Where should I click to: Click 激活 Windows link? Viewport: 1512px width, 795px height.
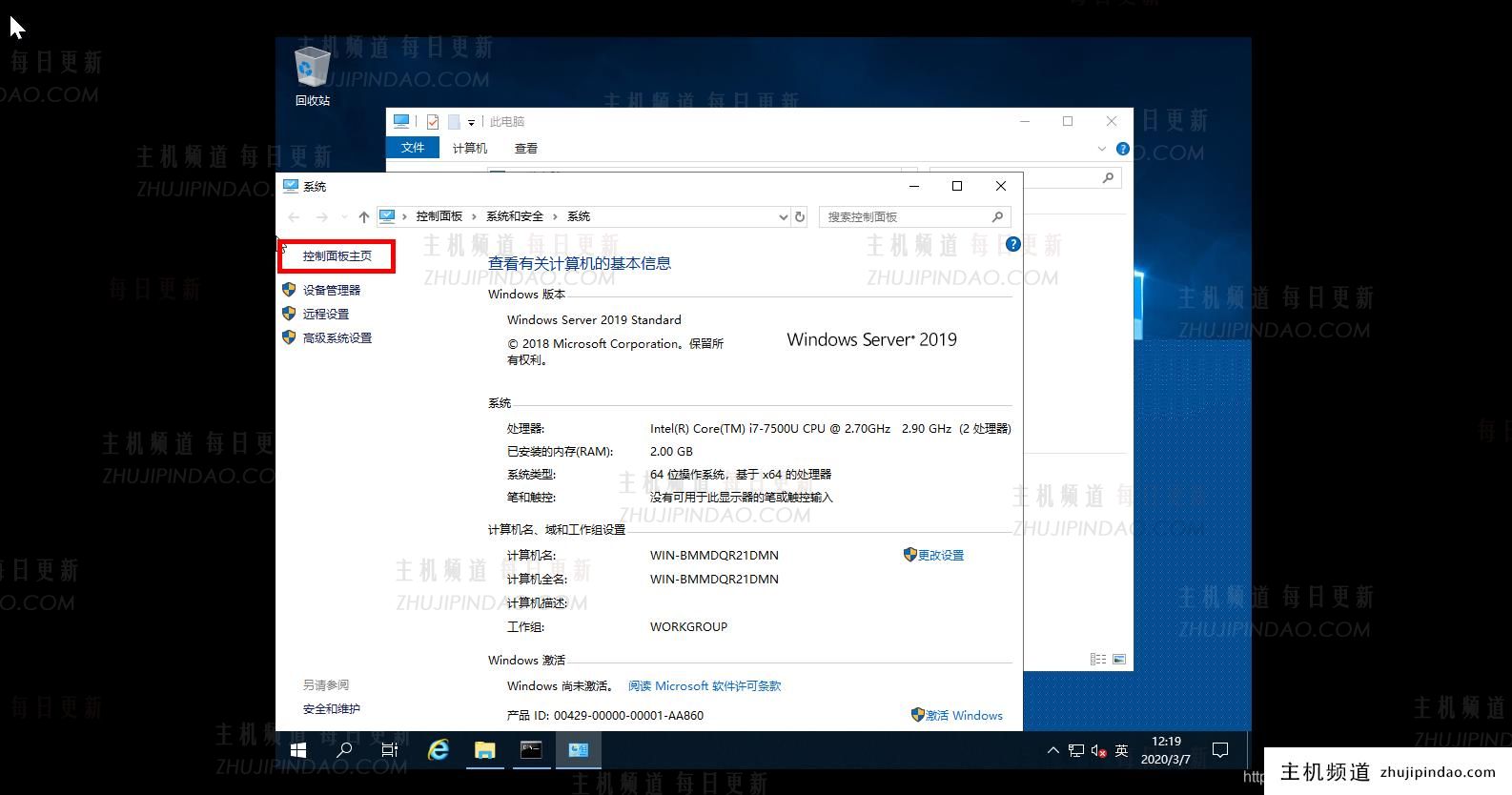click(x=964, y=715)
